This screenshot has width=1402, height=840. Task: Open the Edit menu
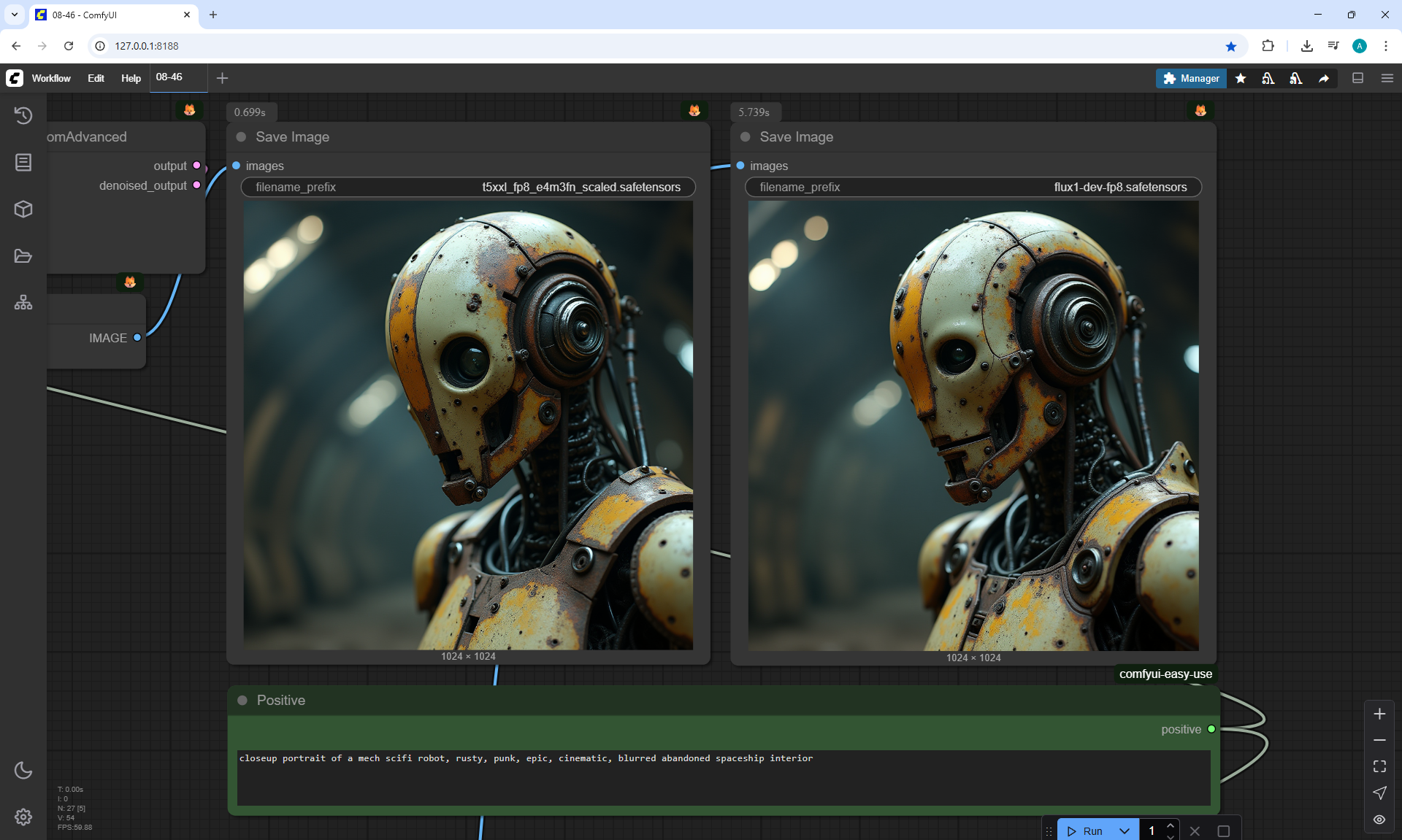(x=96, y=78)
